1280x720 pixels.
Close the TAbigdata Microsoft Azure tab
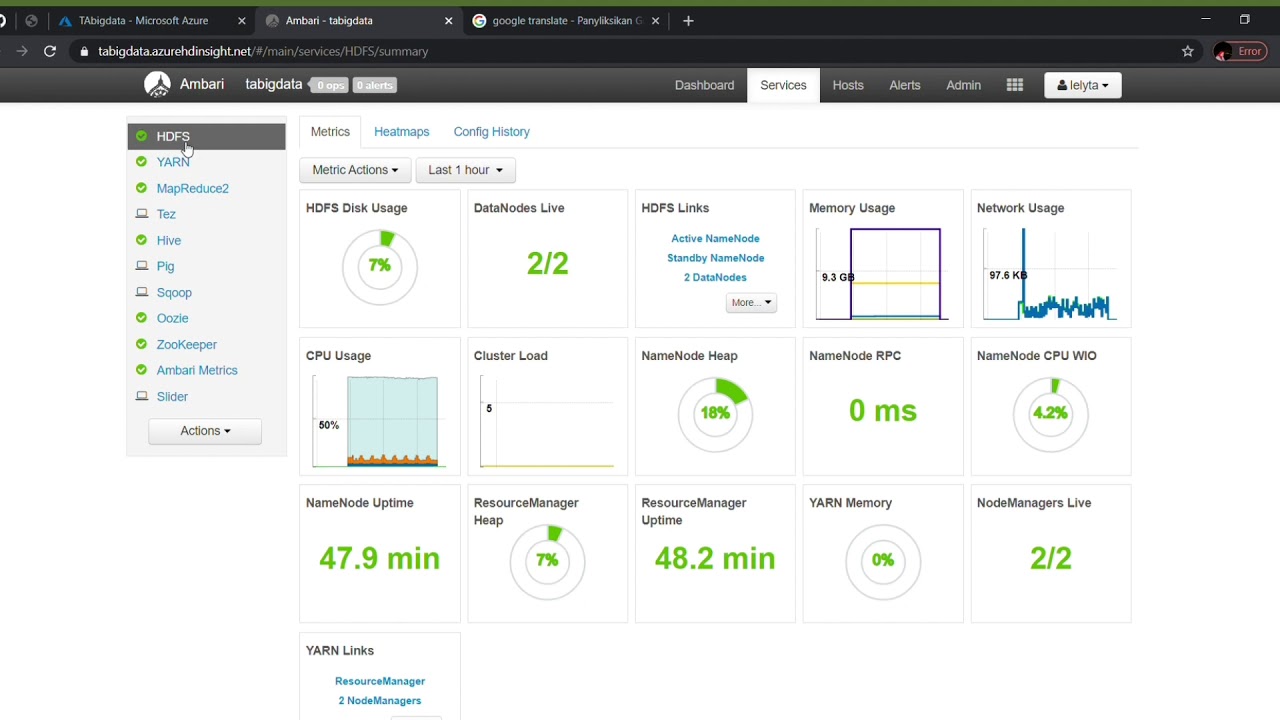point(242,20)
